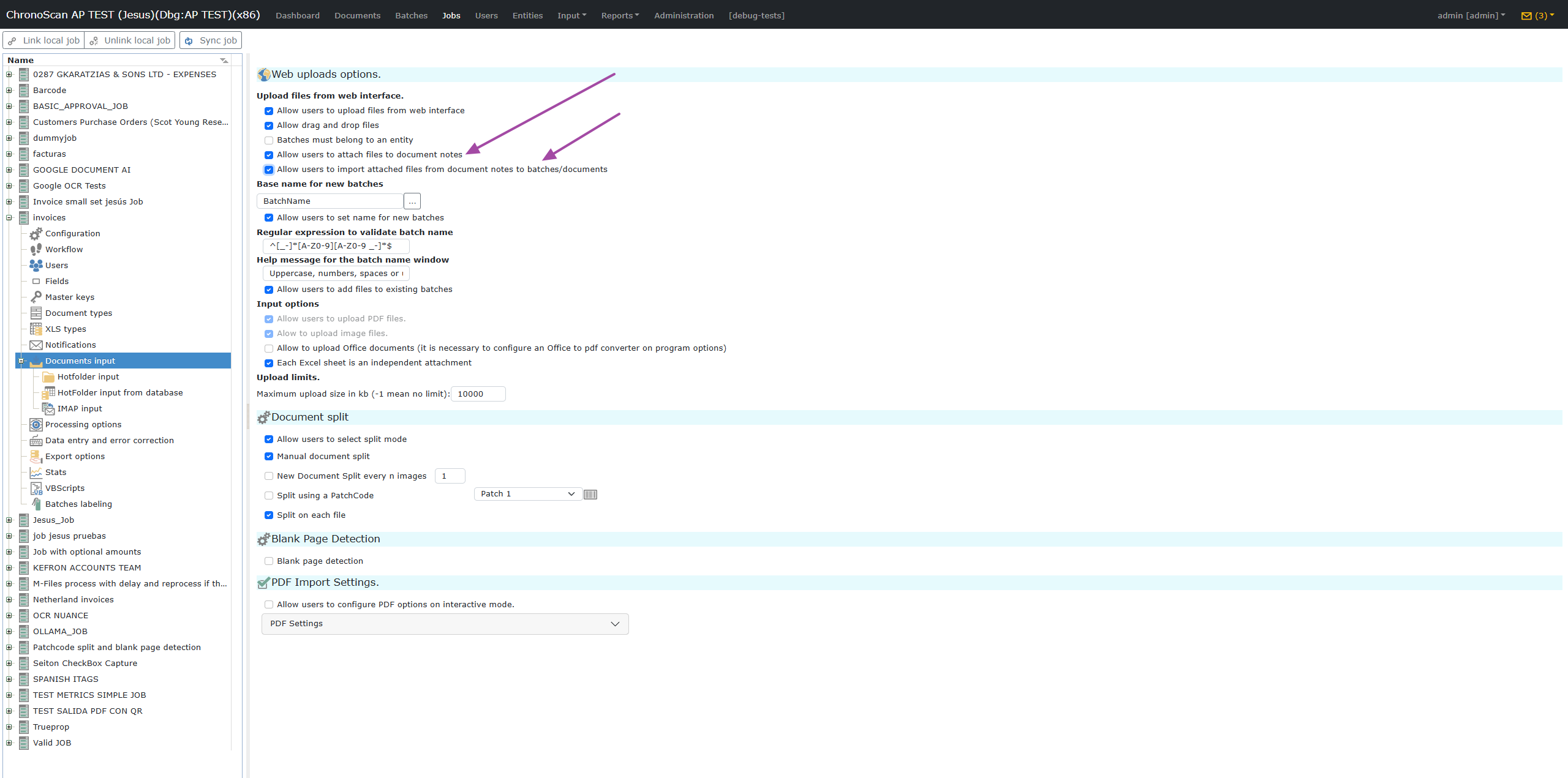1568x778 pixels.
Task: Click the Stats chart icon
Action: [x=36, y=472]
